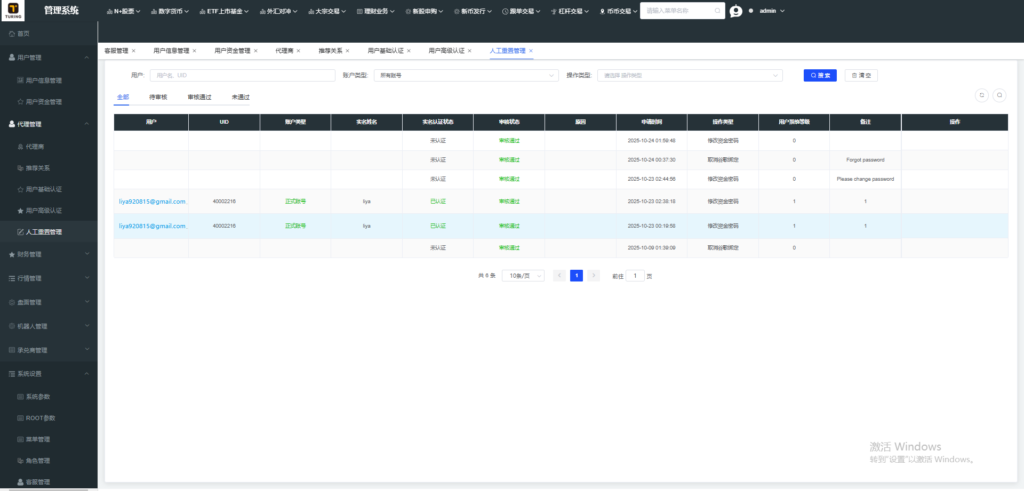1024x491 pixels.
Task: Open the 账户类型 dropdown
Action: coord(466,76)
